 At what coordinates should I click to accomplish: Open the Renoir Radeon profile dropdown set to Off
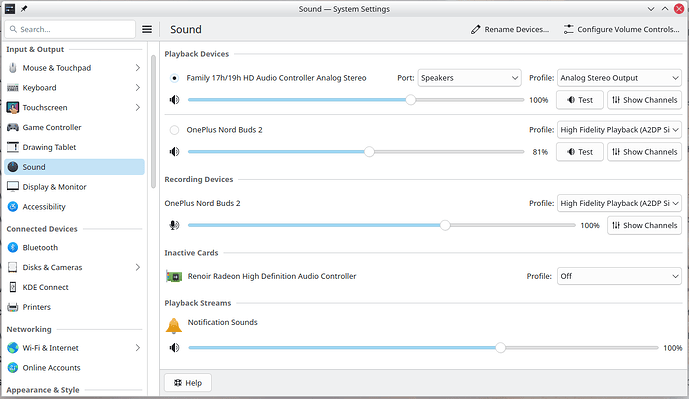point(619,276)
